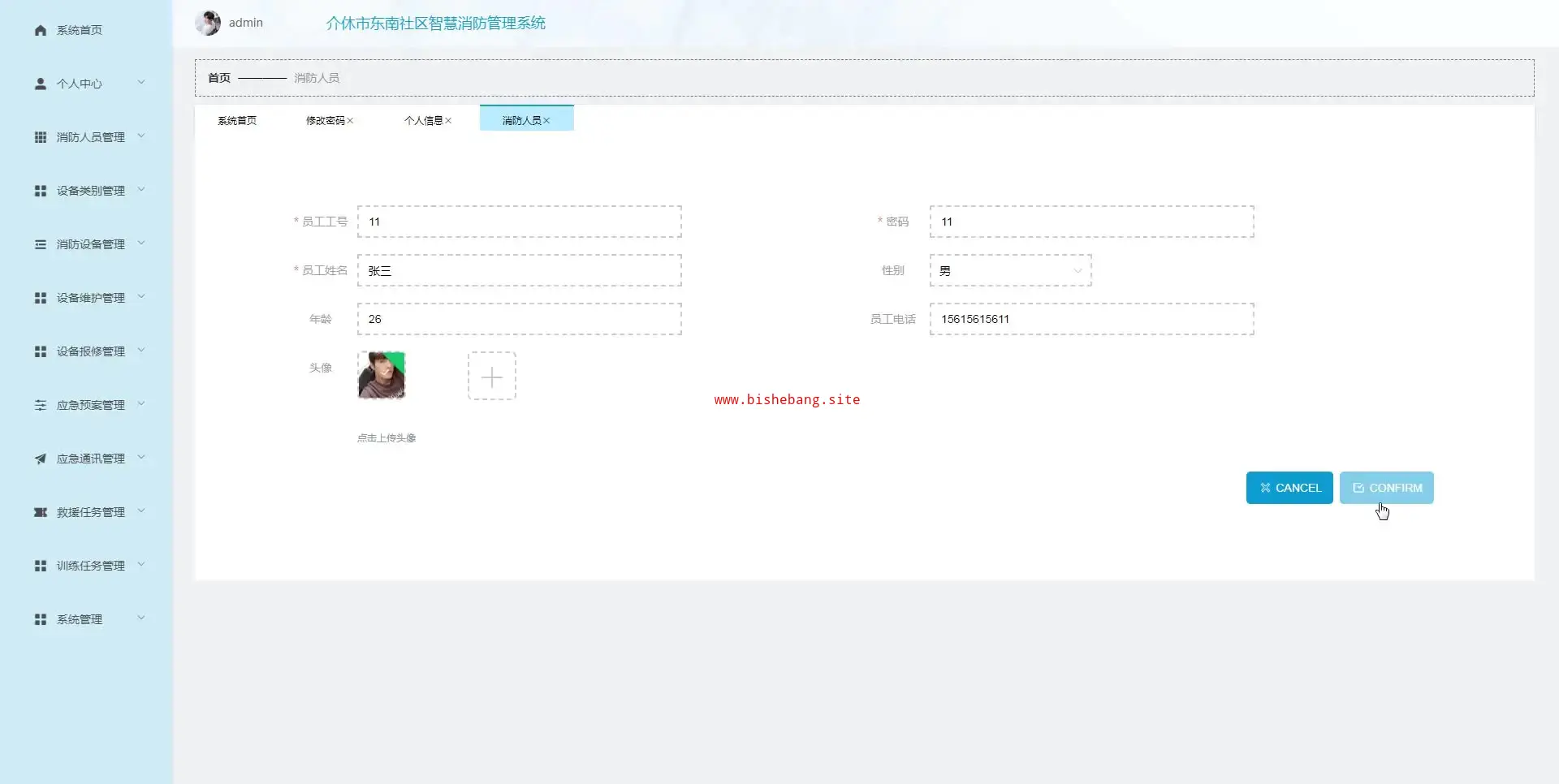Screen dimensions: 1559x784
Task: Click the 点击上传头像 hint text
Action: pos(387,438)
